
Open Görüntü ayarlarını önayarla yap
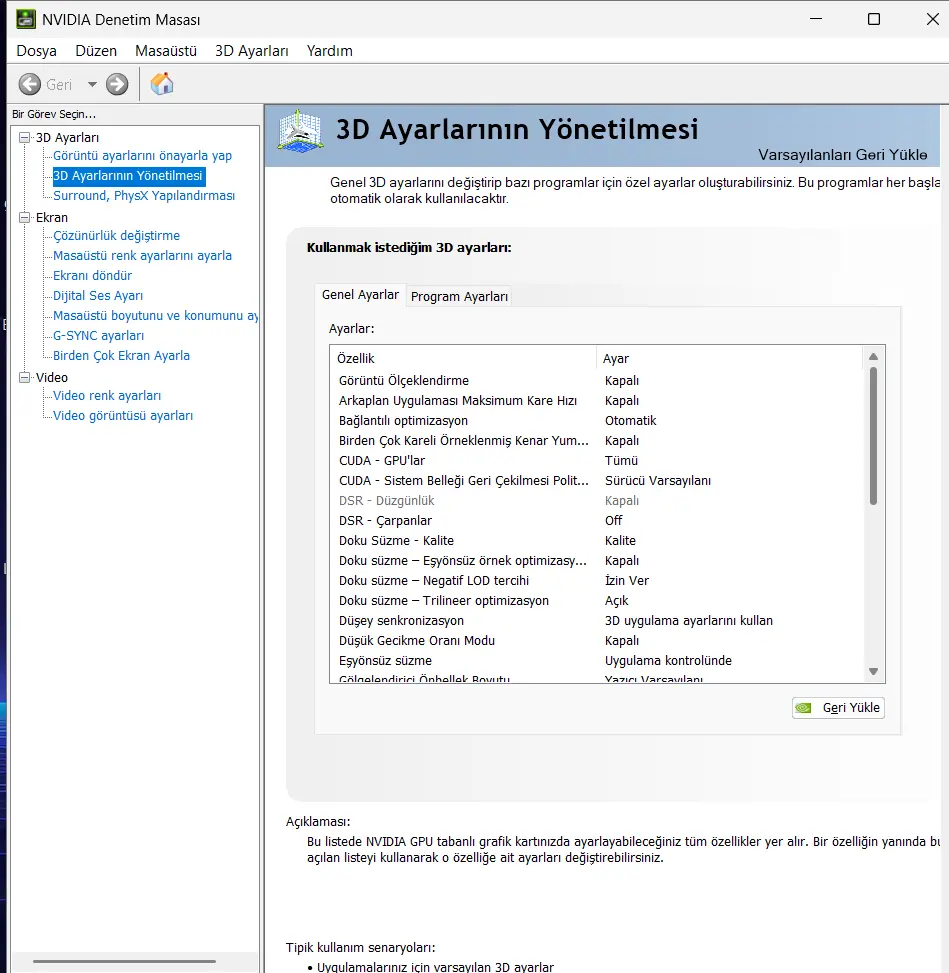coord(142,156)
